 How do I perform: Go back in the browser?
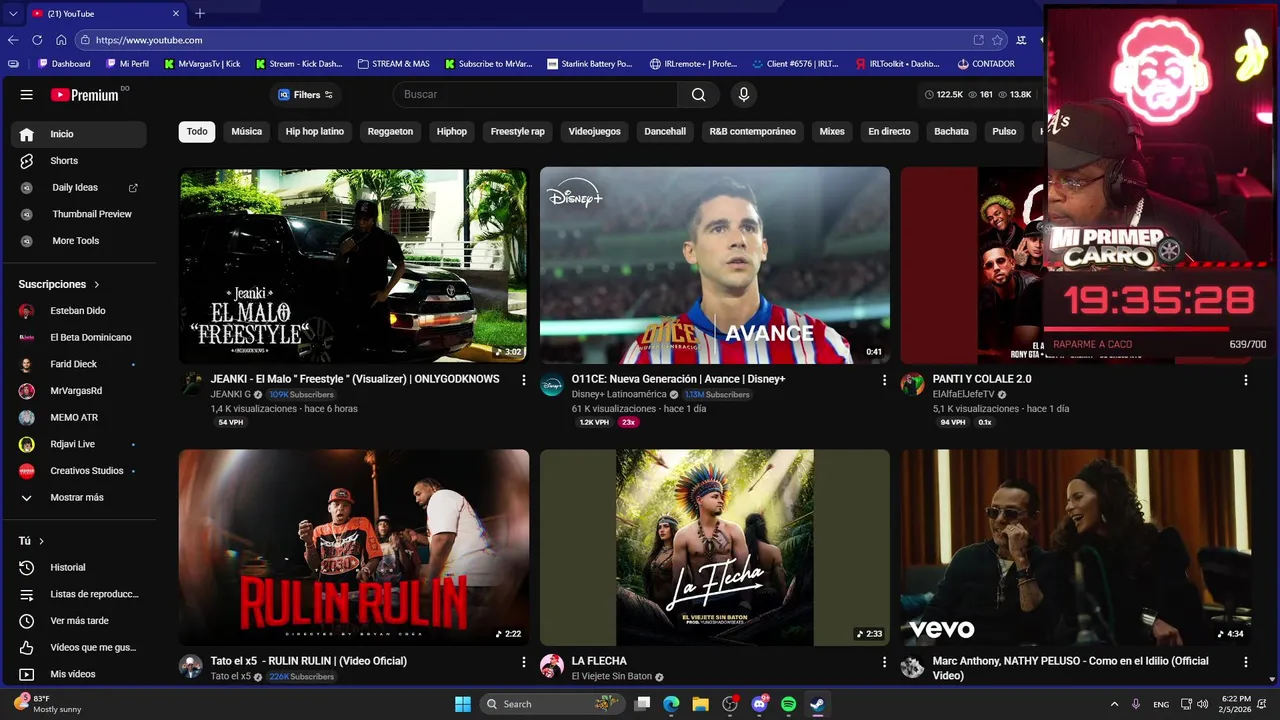(x=13, y=40)
